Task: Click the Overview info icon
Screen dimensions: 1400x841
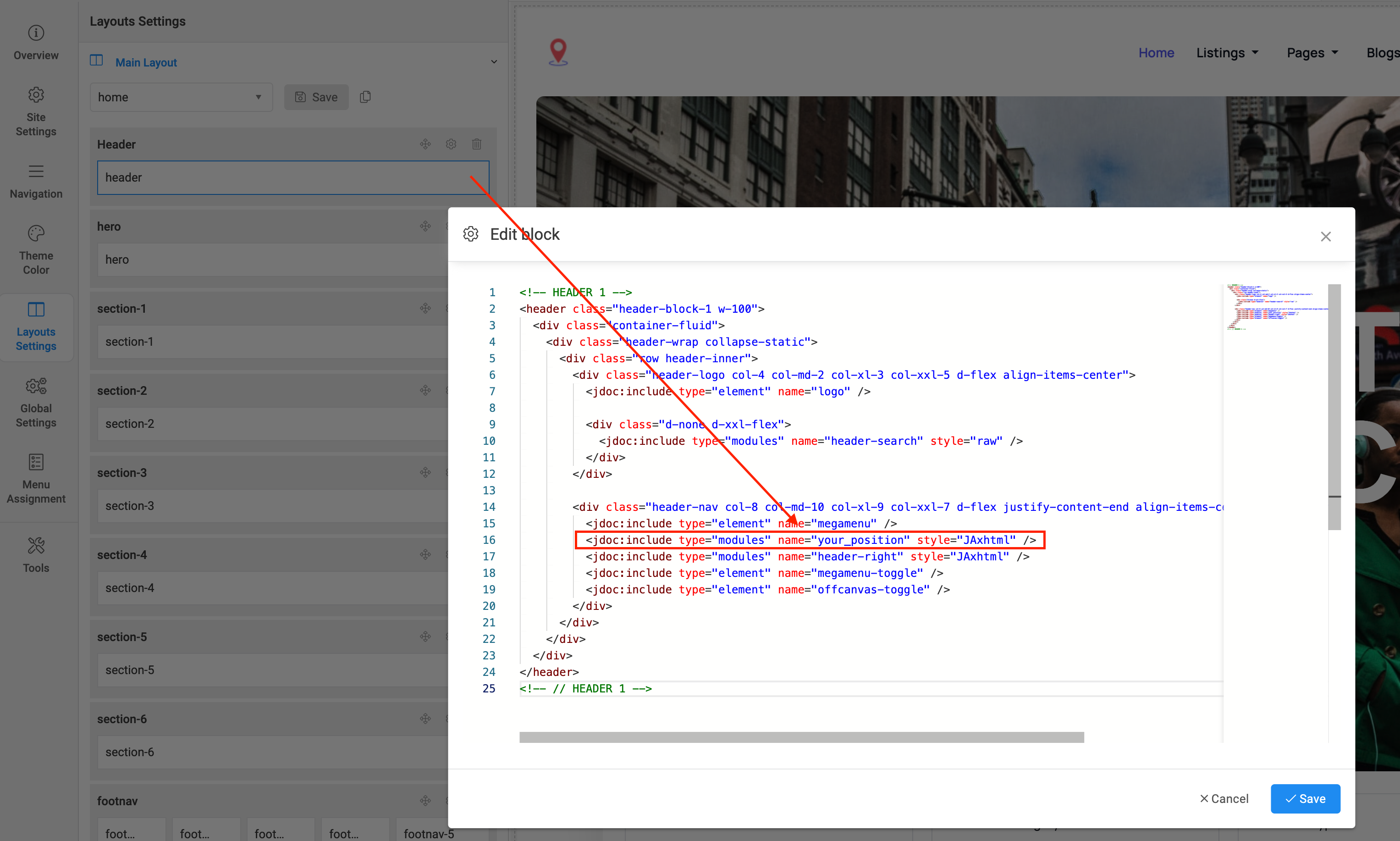Action: coord(36,33)
